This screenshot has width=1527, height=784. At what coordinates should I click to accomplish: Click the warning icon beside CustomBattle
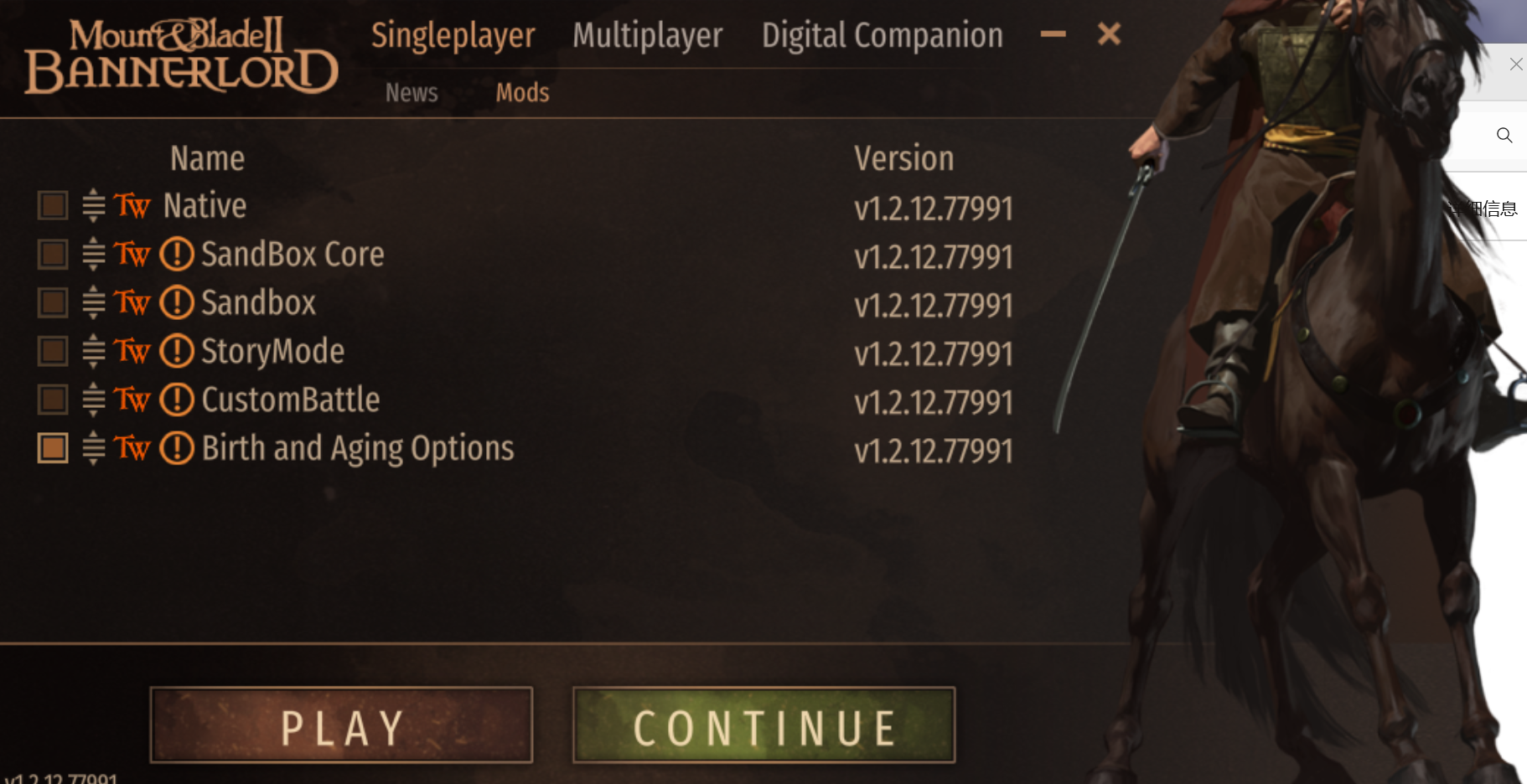pos(177,400)
